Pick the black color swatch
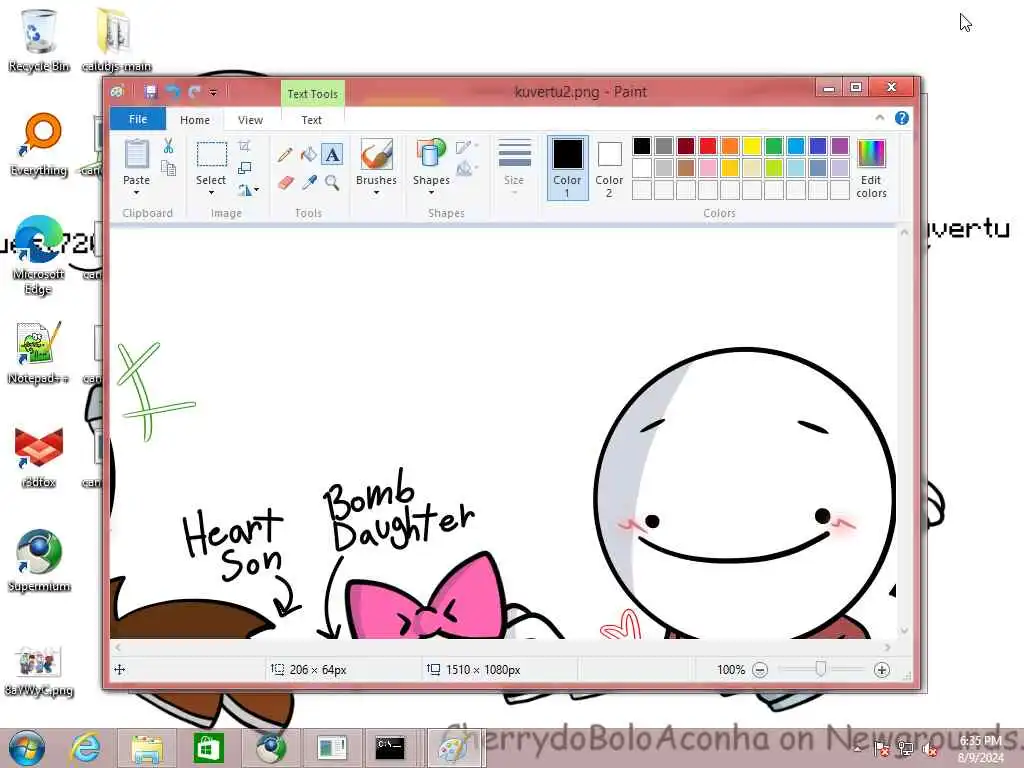The width and height of the screenshot is (1024, 768). [x=642, y=146]
